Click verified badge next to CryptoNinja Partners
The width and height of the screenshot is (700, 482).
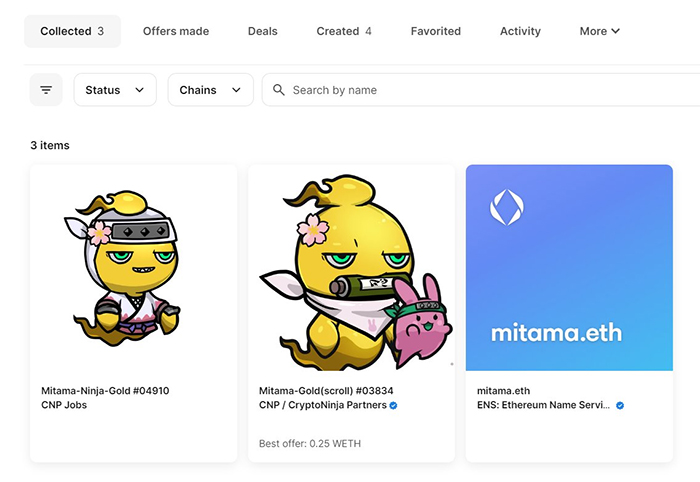[x=393, y=405]
